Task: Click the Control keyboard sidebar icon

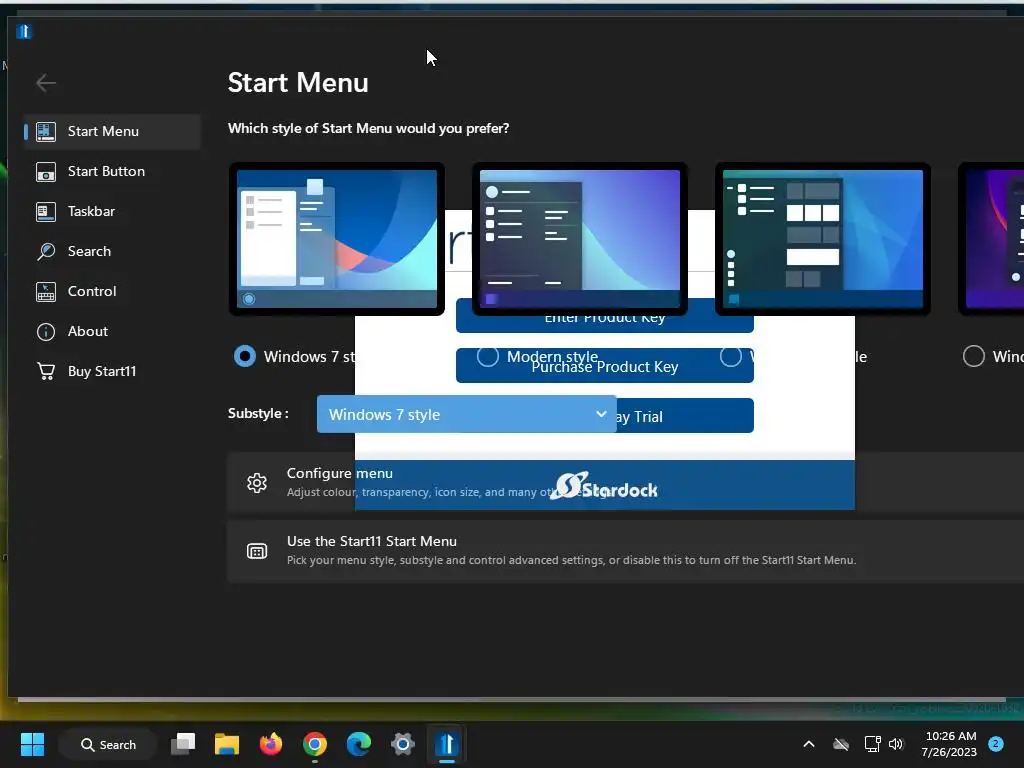Action: [46, 291]
